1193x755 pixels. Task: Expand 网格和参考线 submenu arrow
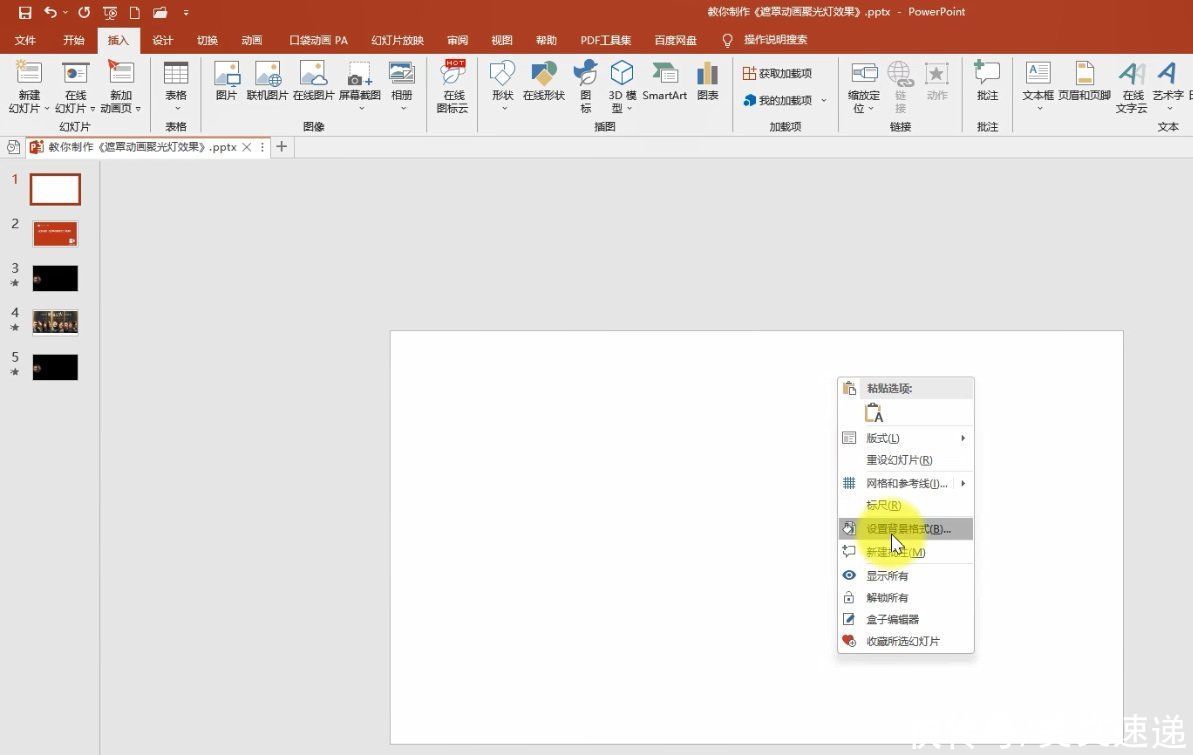pyautogui.click(x=963, y=483)
